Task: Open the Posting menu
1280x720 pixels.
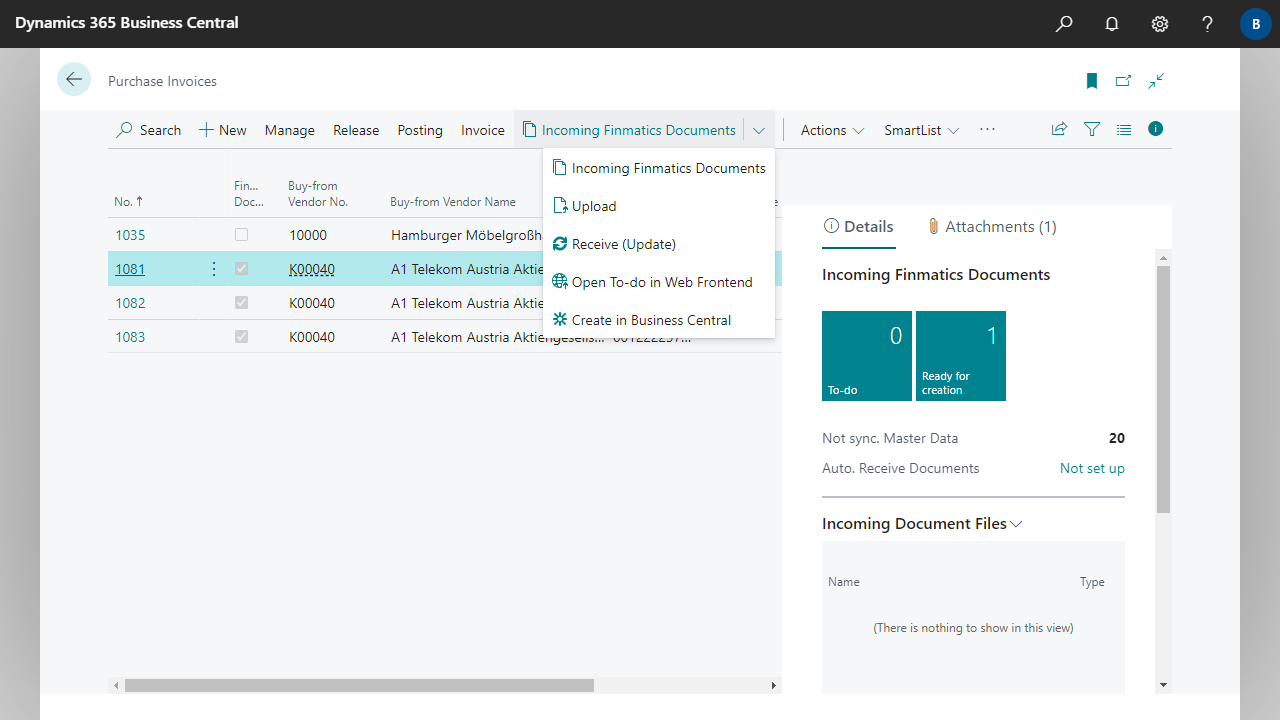Action: (420, 130)
